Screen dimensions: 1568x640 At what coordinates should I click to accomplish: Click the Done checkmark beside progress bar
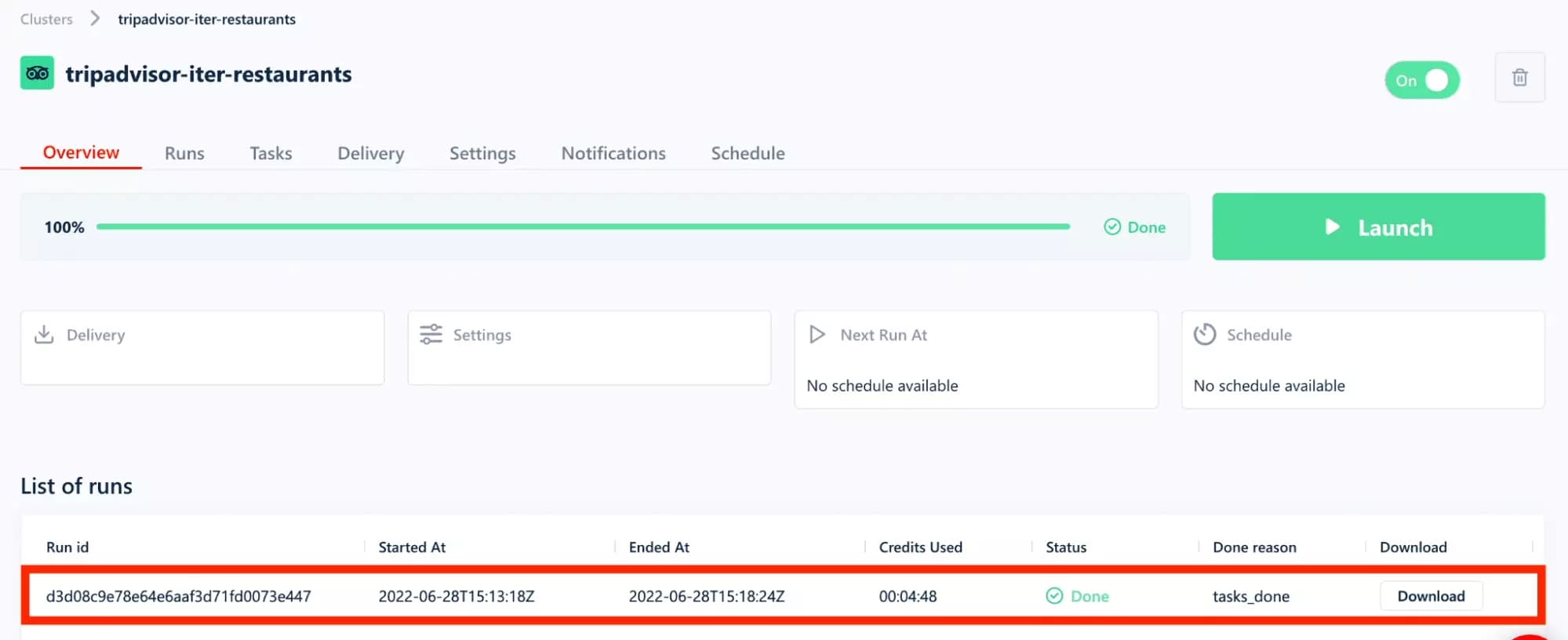[x=1112, y=227]
